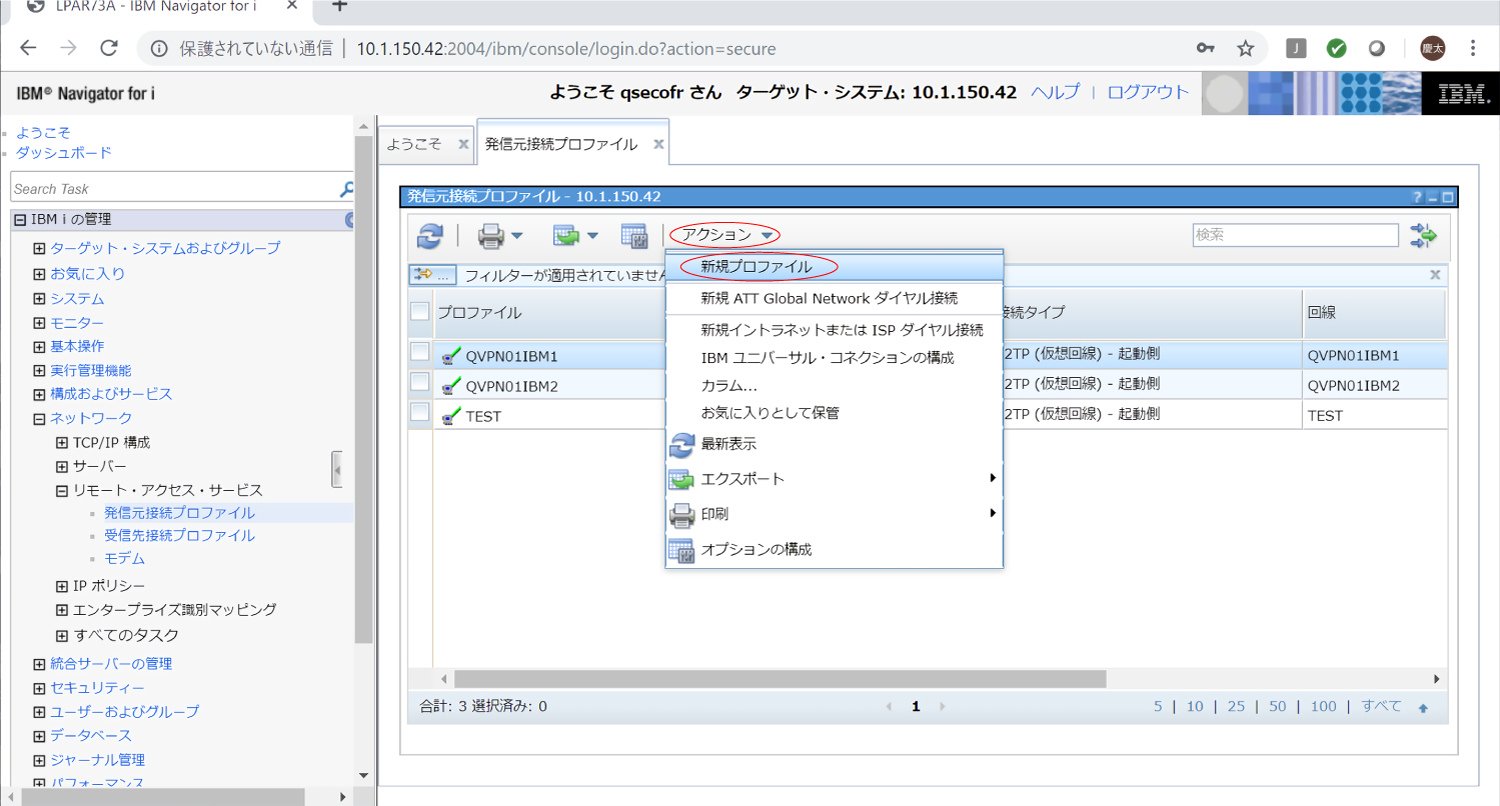Click the QVPN01IBM2 profile connection icon
The image size is (1500, 806).
click(x=451, y=385)
